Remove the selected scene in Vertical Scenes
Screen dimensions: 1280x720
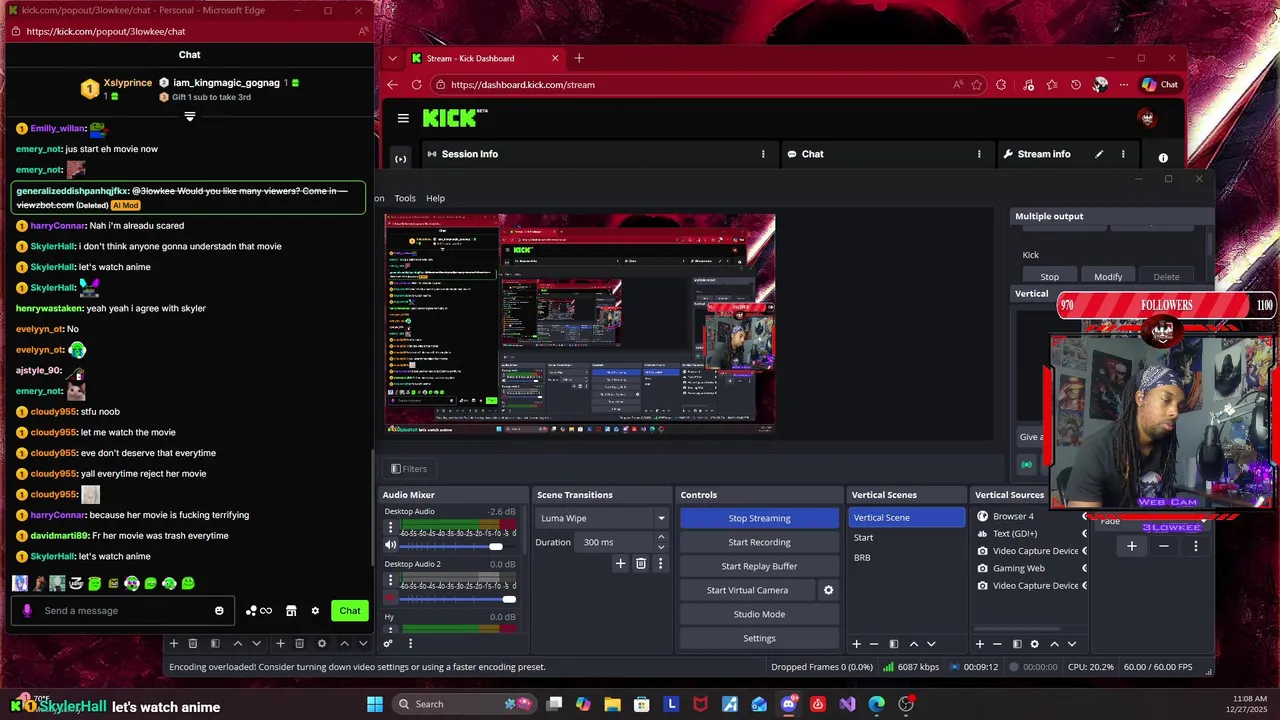click(x=874, y=644)
